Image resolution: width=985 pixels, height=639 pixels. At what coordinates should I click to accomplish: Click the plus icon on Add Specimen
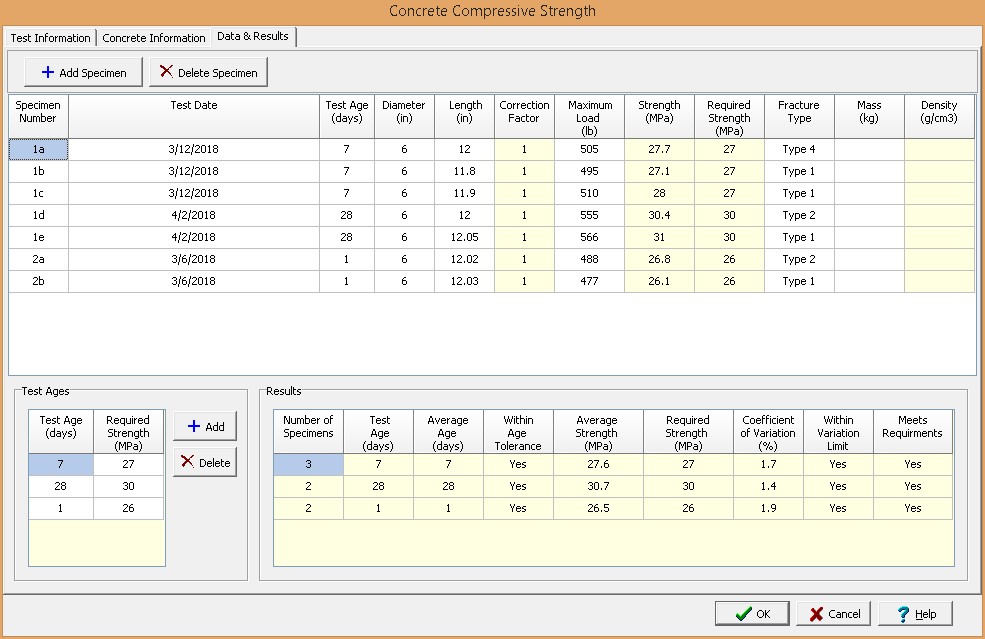click(47, 72)
